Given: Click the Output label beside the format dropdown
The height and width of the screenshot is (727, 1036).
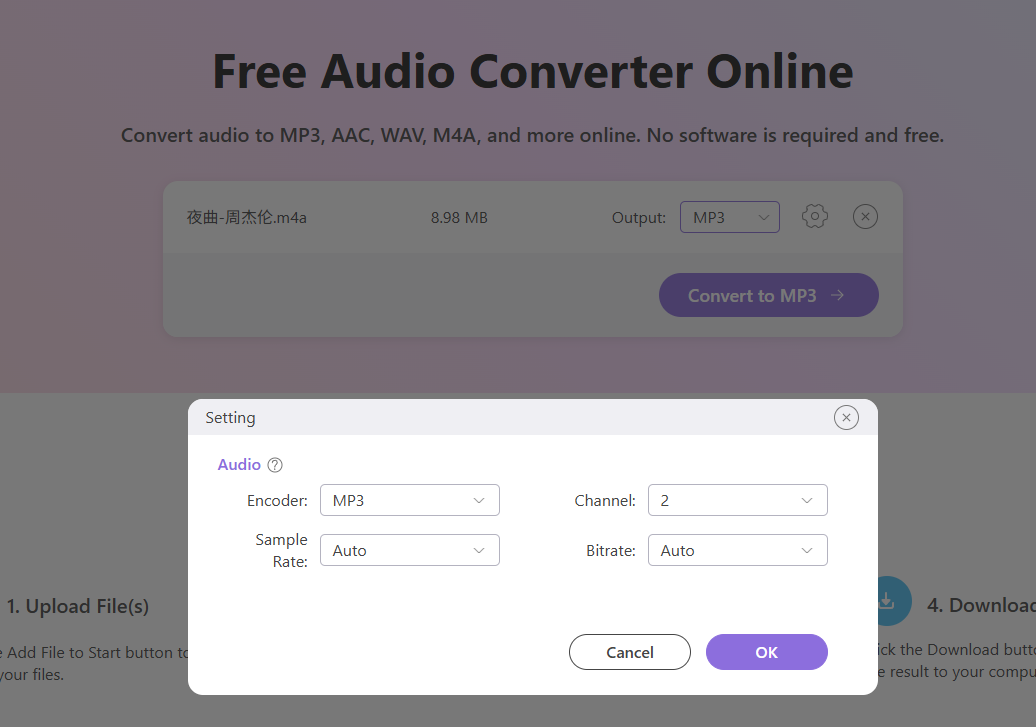Looking at the screenshot, I should tap(638, 217).
